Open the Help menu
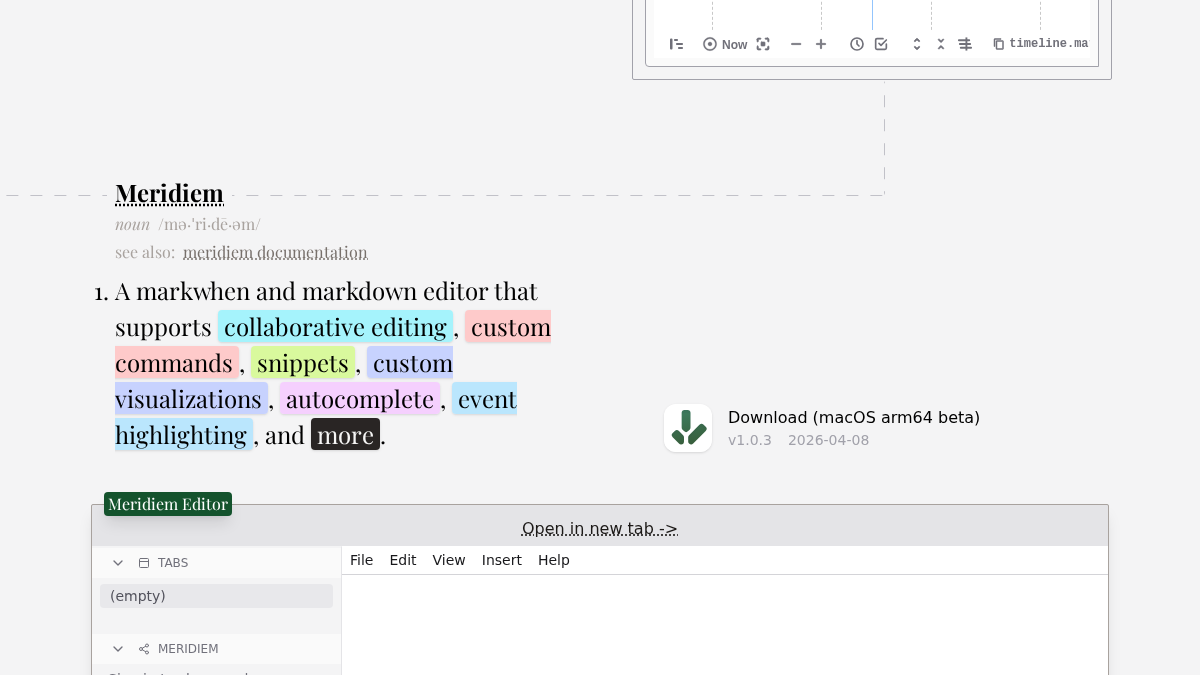The image size is (1200, 675). pos(554,560)
